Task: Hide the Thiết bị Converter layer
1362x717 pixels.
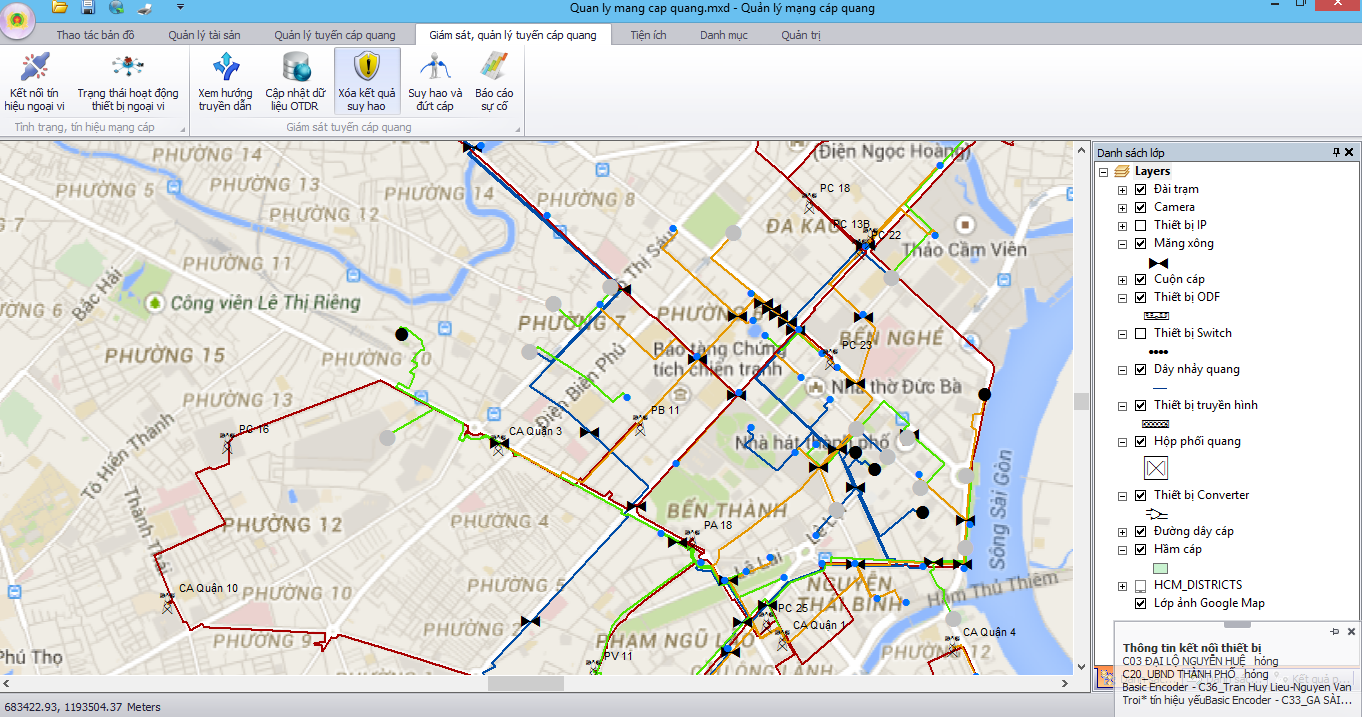Action: [x=1141, y=495]
